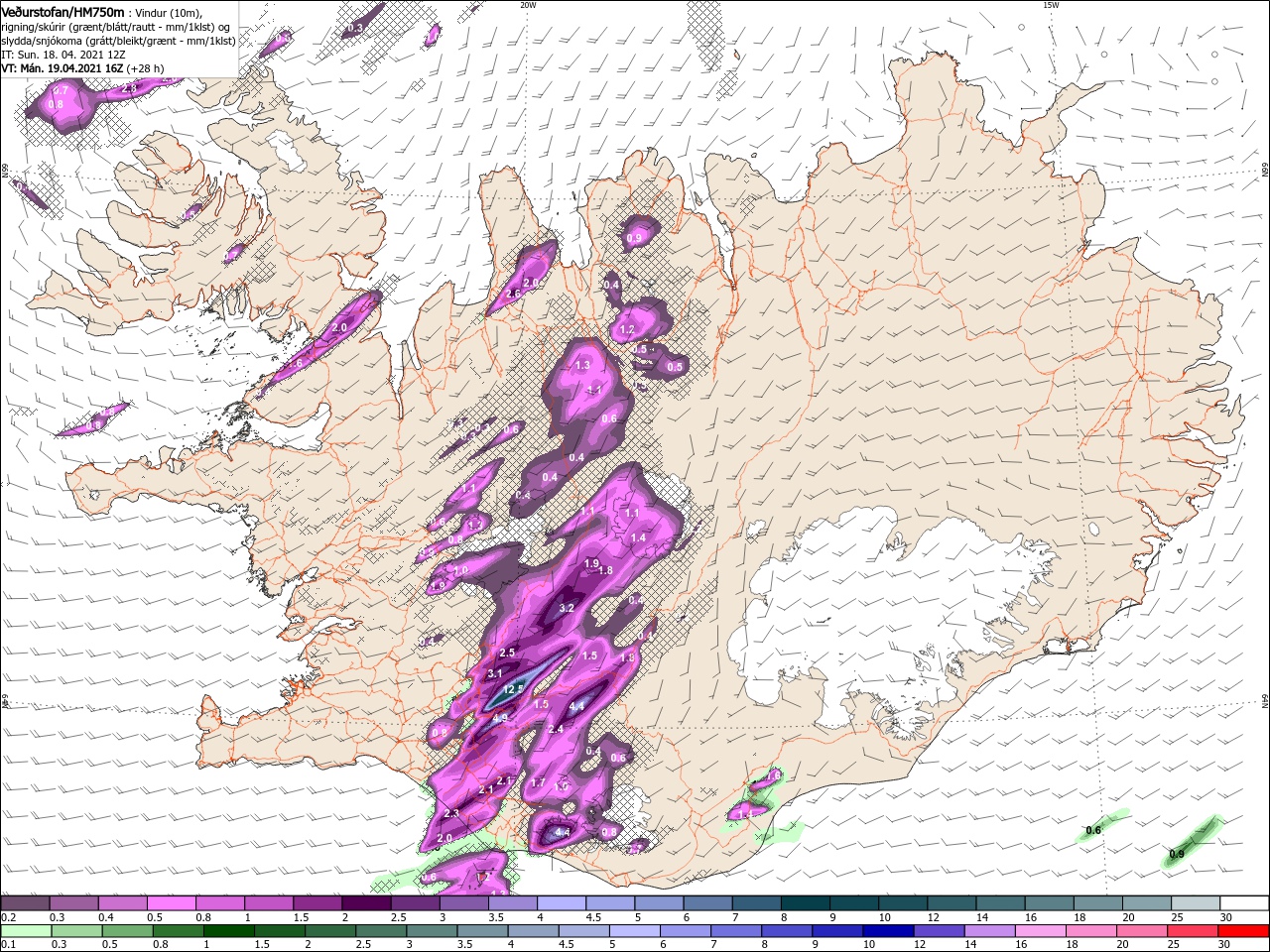The height and width of the screenshot is (952, 1270).
Task: Pick the dark navy blue swatch in lower legend
Action: coord(886,931)
